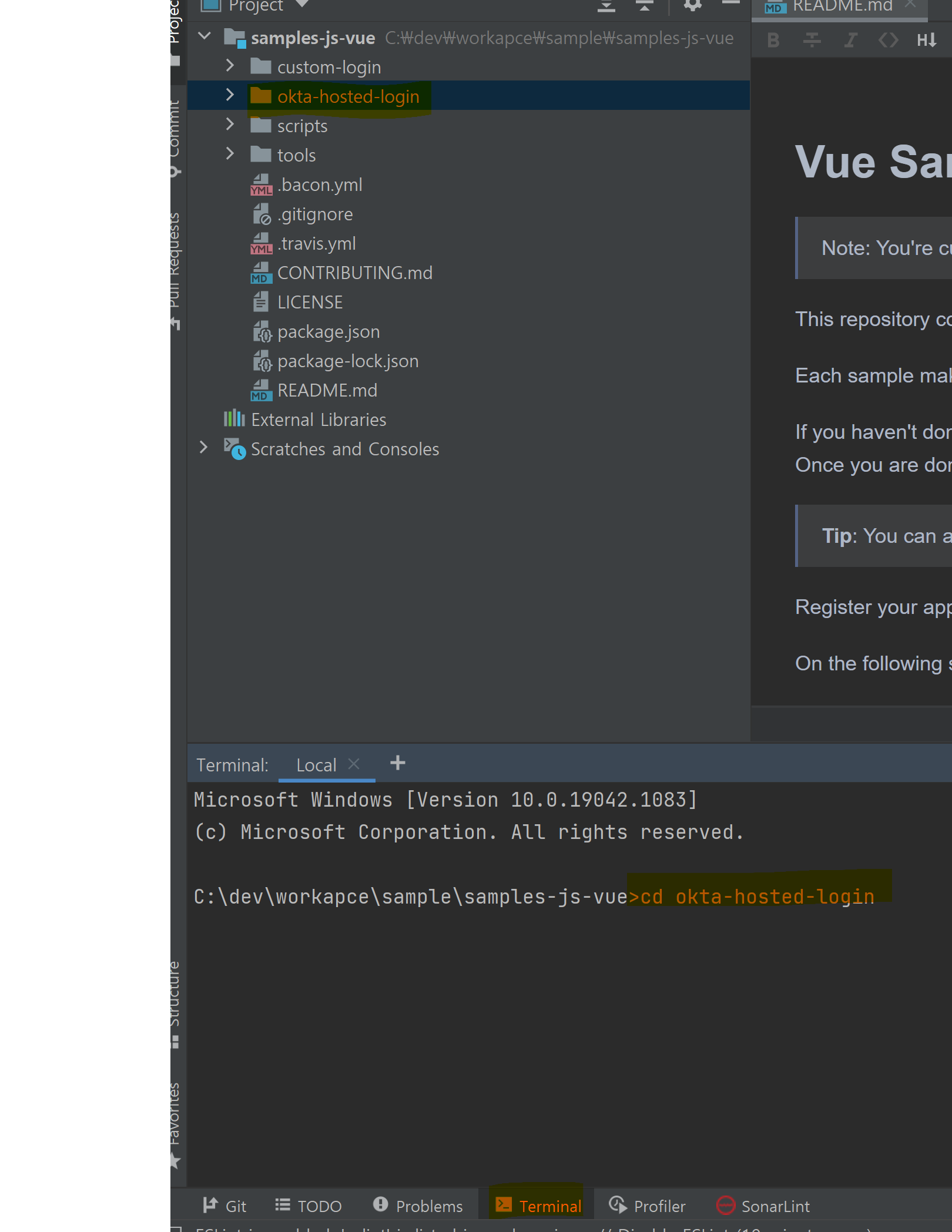952x1232 pixels.
Task: Expand the okta-hosted-login folder arrow
Action: tap(230, 95)
